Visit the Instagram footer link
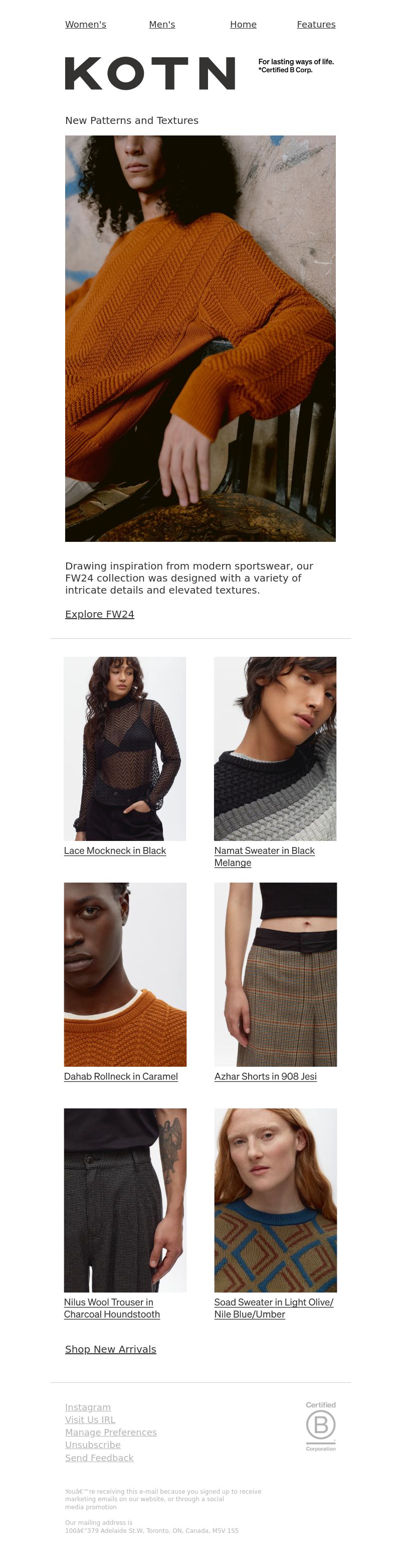This screenshot has width=401, height=1568. 88,1407
